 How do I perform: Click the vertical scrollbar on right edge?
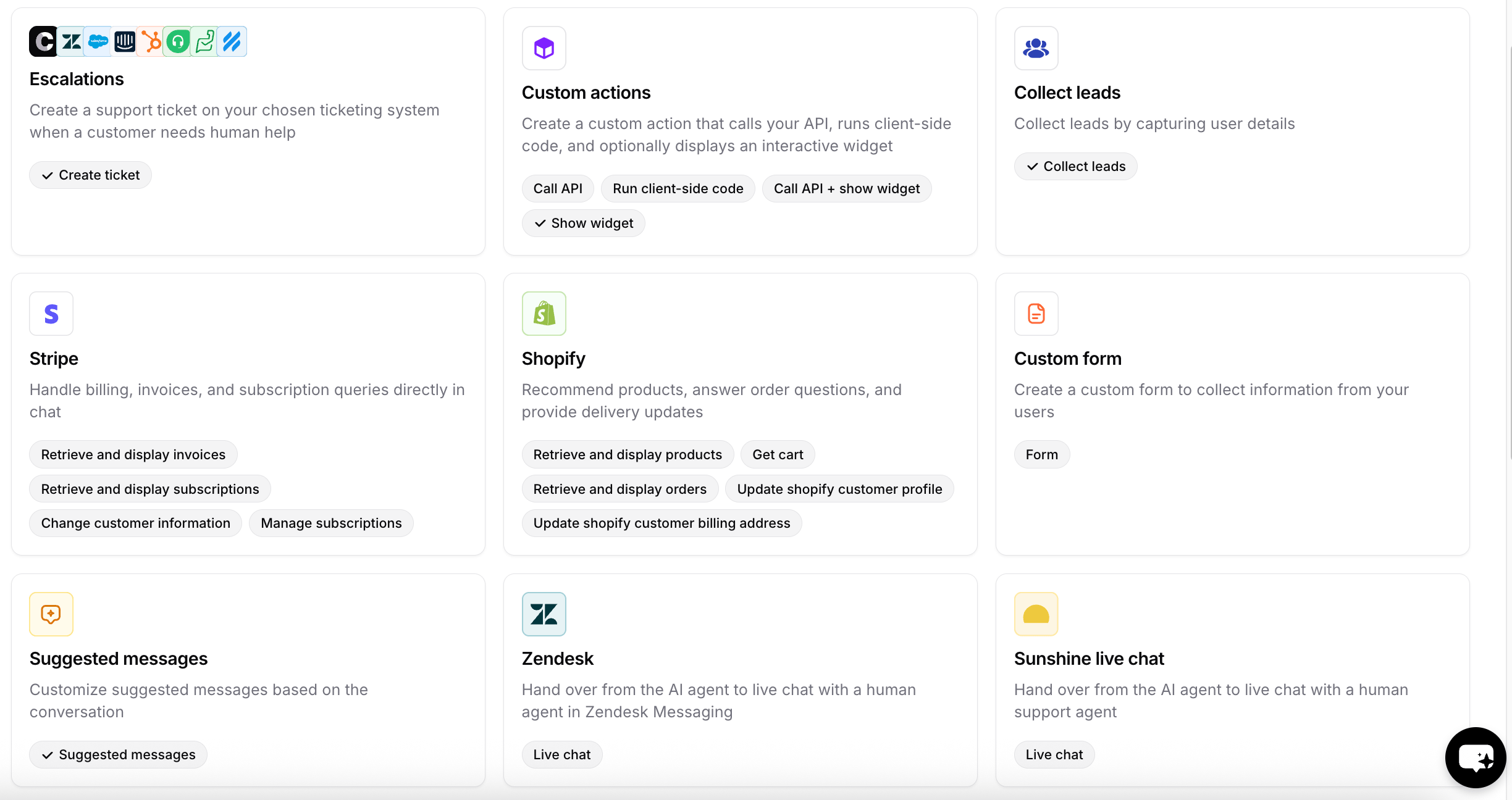(x=1510, y=253)
